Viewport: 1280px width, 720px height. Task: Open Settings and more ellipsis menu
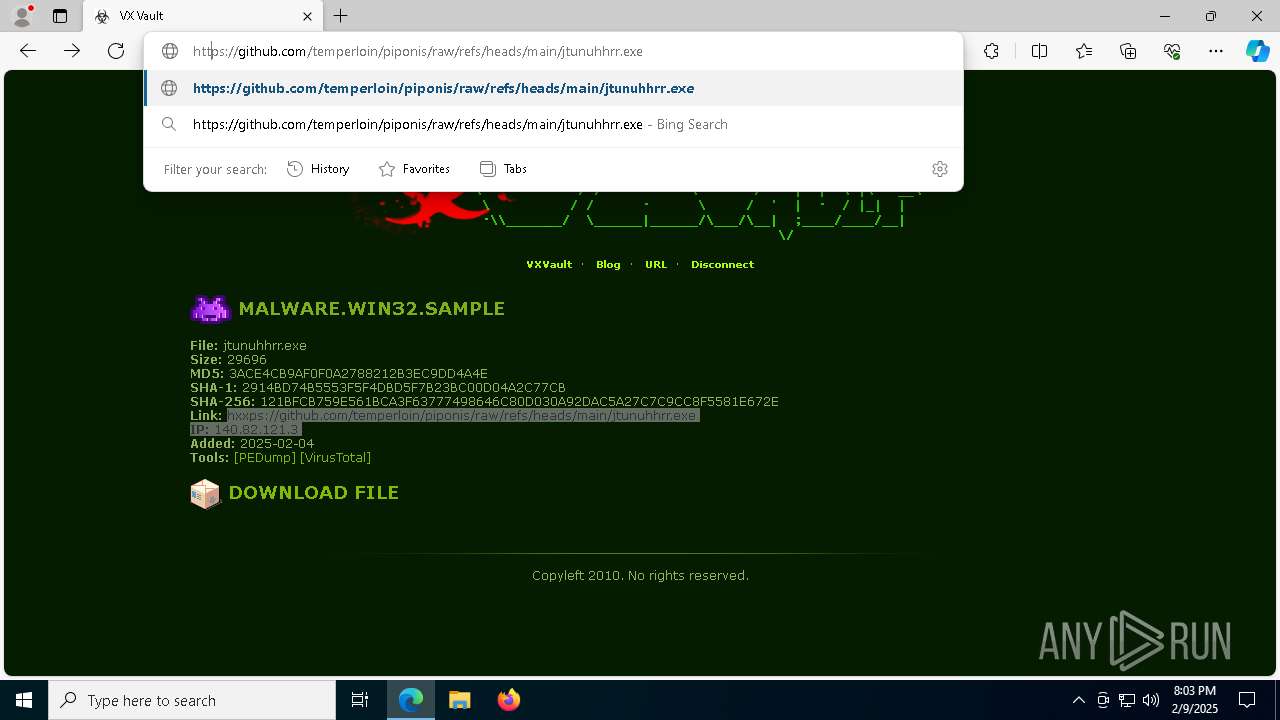(1216, 51)
